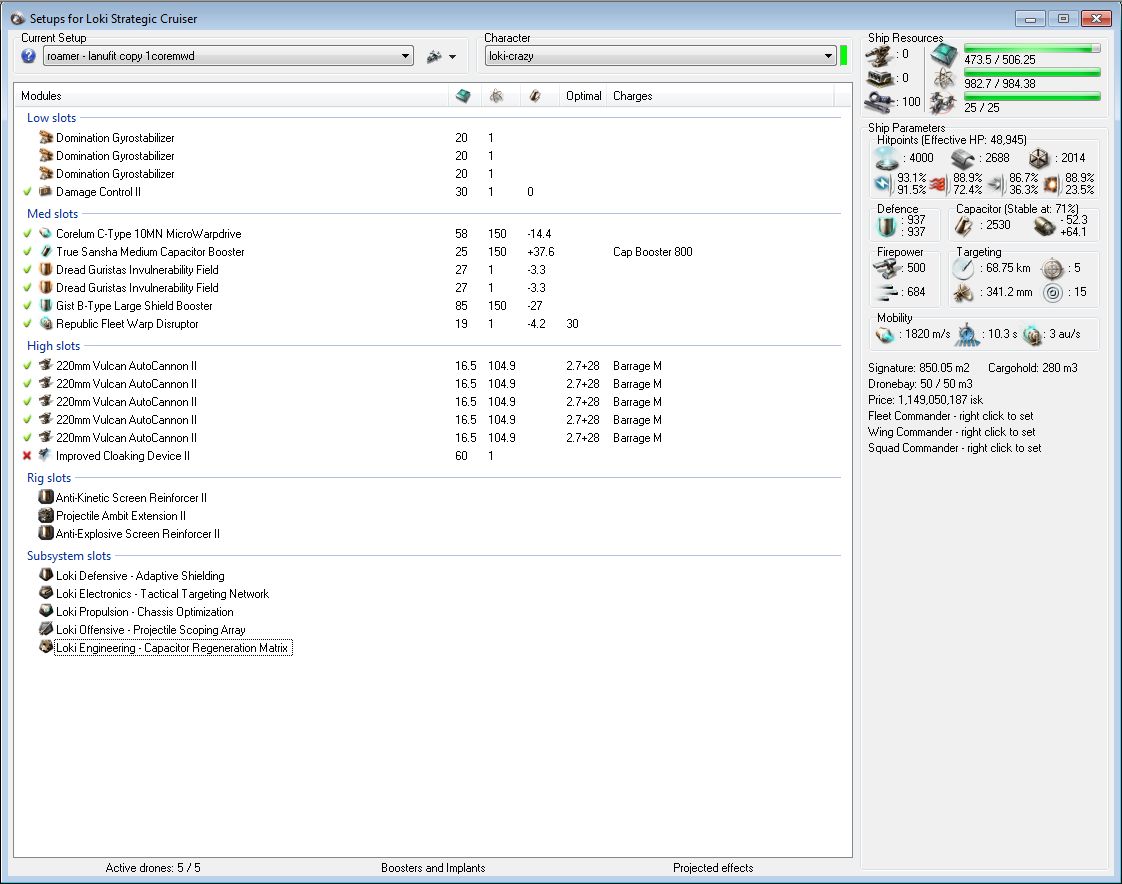Toggle True Sansha Medium Capacitor Booster state
The width and height of the screenshot is (1122, 884).
point(27,251)
